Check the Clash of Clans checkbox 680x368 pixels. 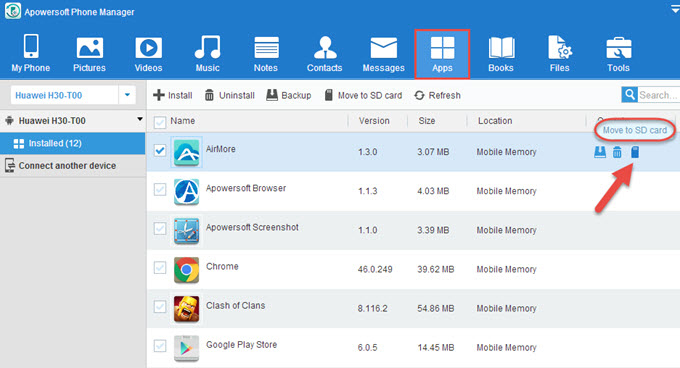point(160,306)
